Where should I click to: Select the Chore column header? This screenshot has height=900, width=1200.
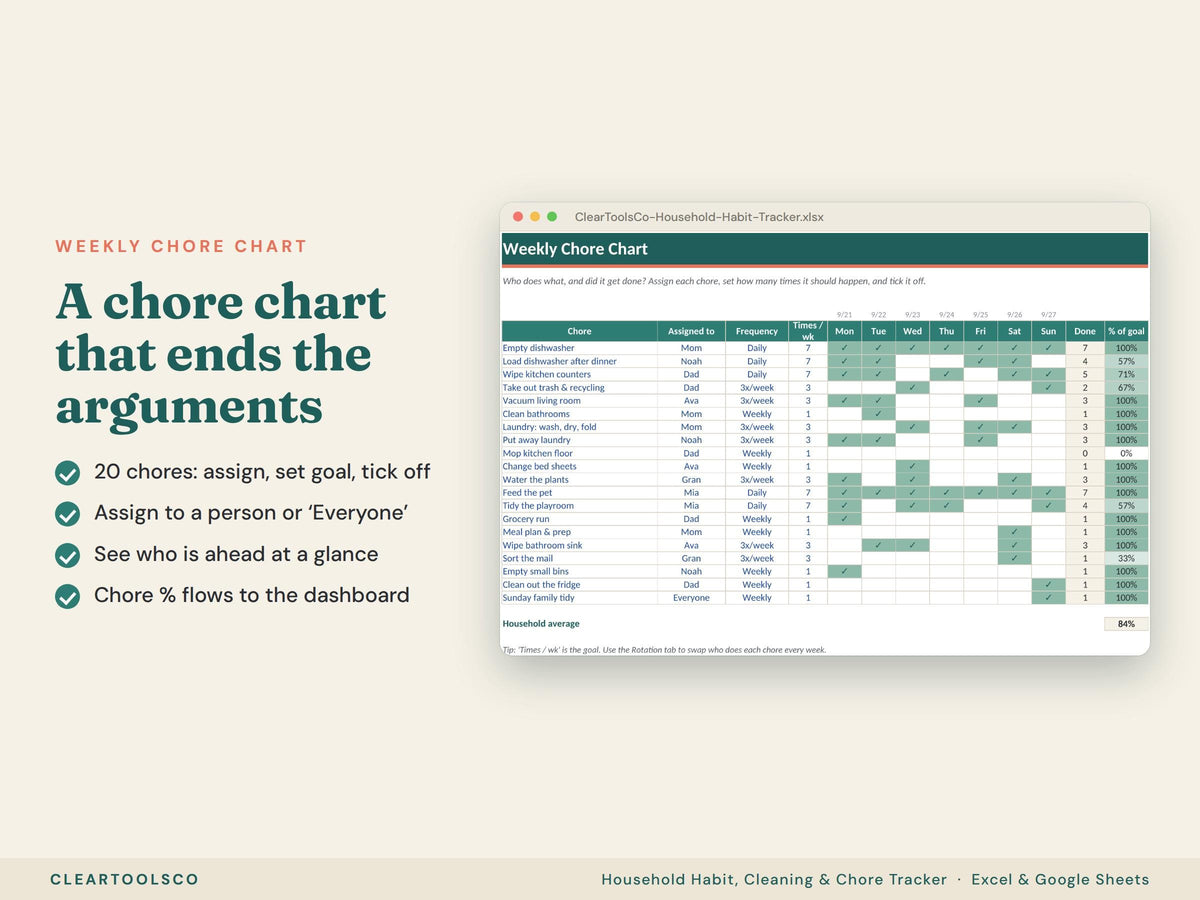coord(579,331)
